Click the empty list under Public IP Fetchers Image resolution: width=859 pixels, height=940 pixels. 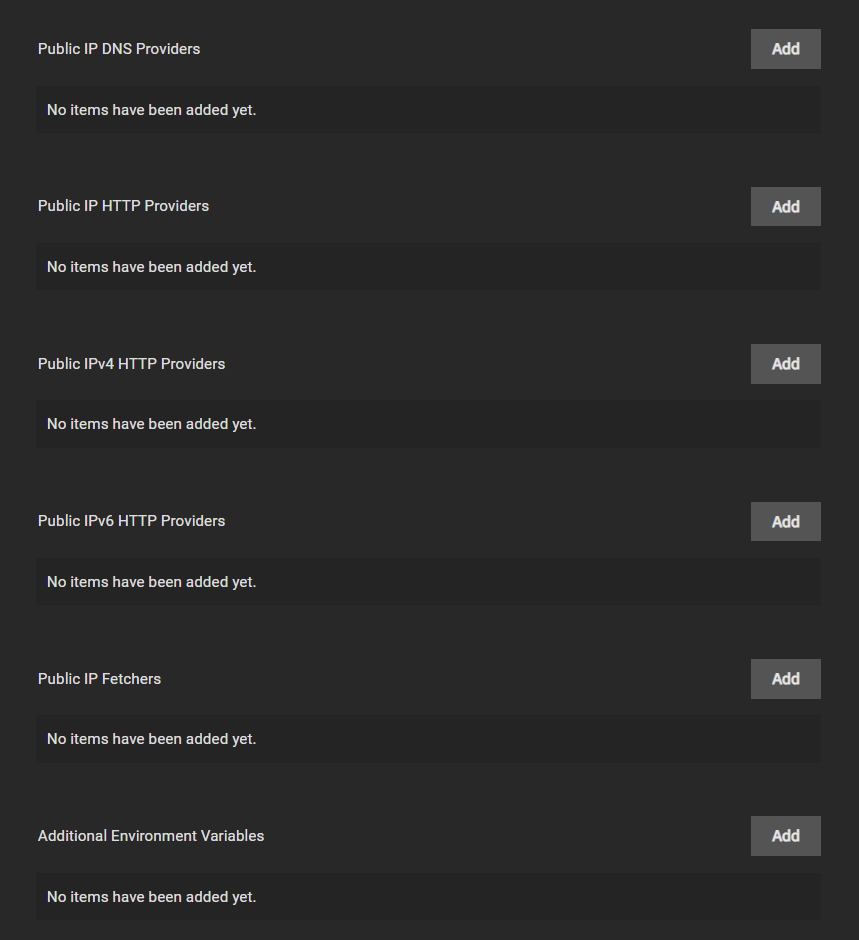429,739
